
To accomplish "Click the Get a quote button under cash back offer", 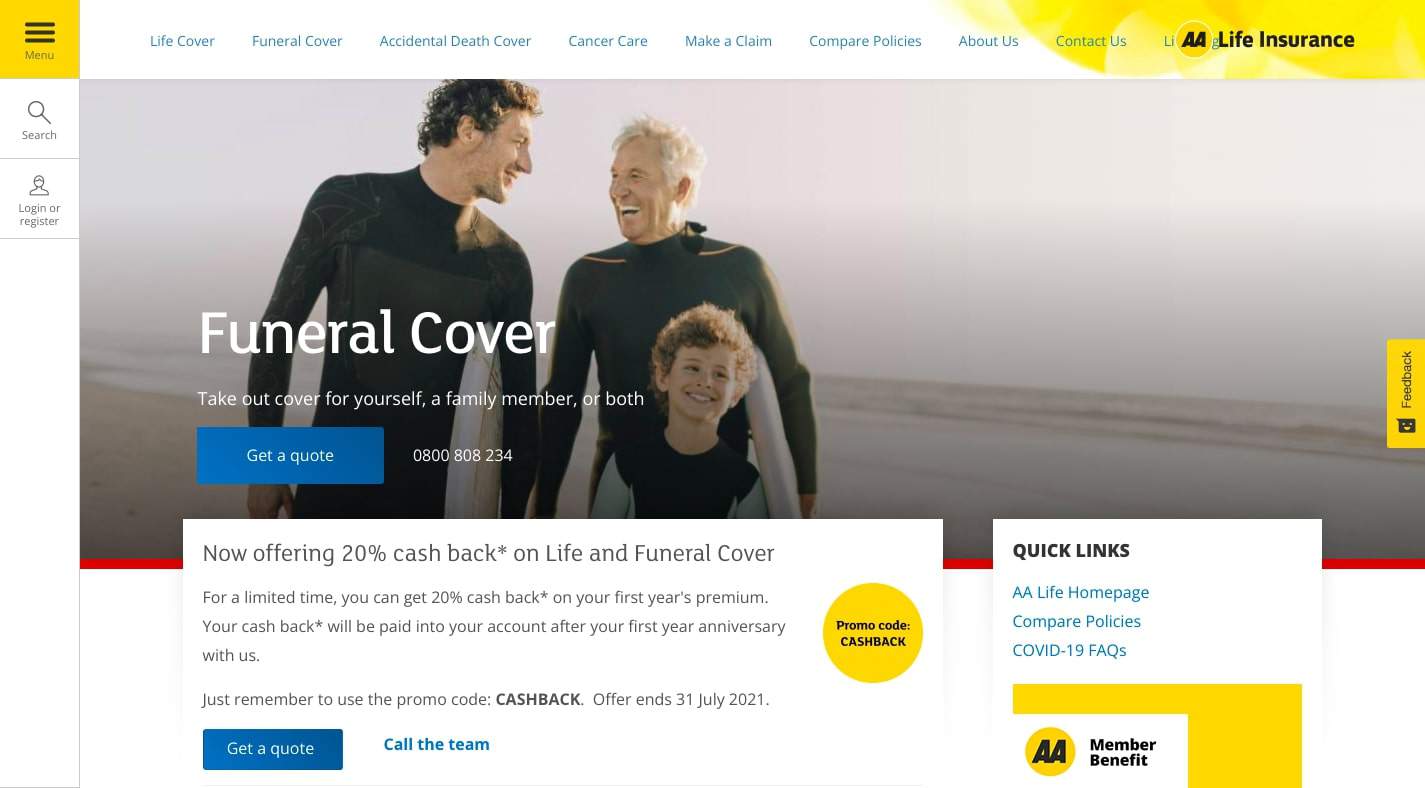I will [x=272, y=749].
